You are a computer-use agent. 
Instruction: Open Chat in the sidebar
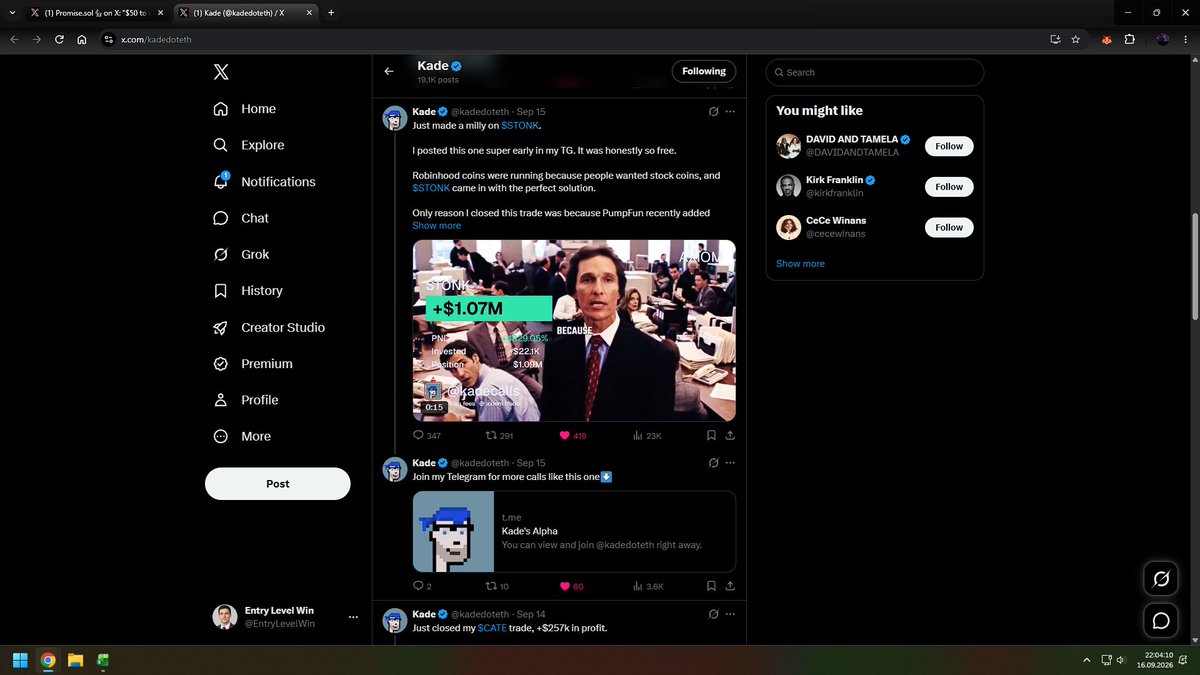click(241, 218)
